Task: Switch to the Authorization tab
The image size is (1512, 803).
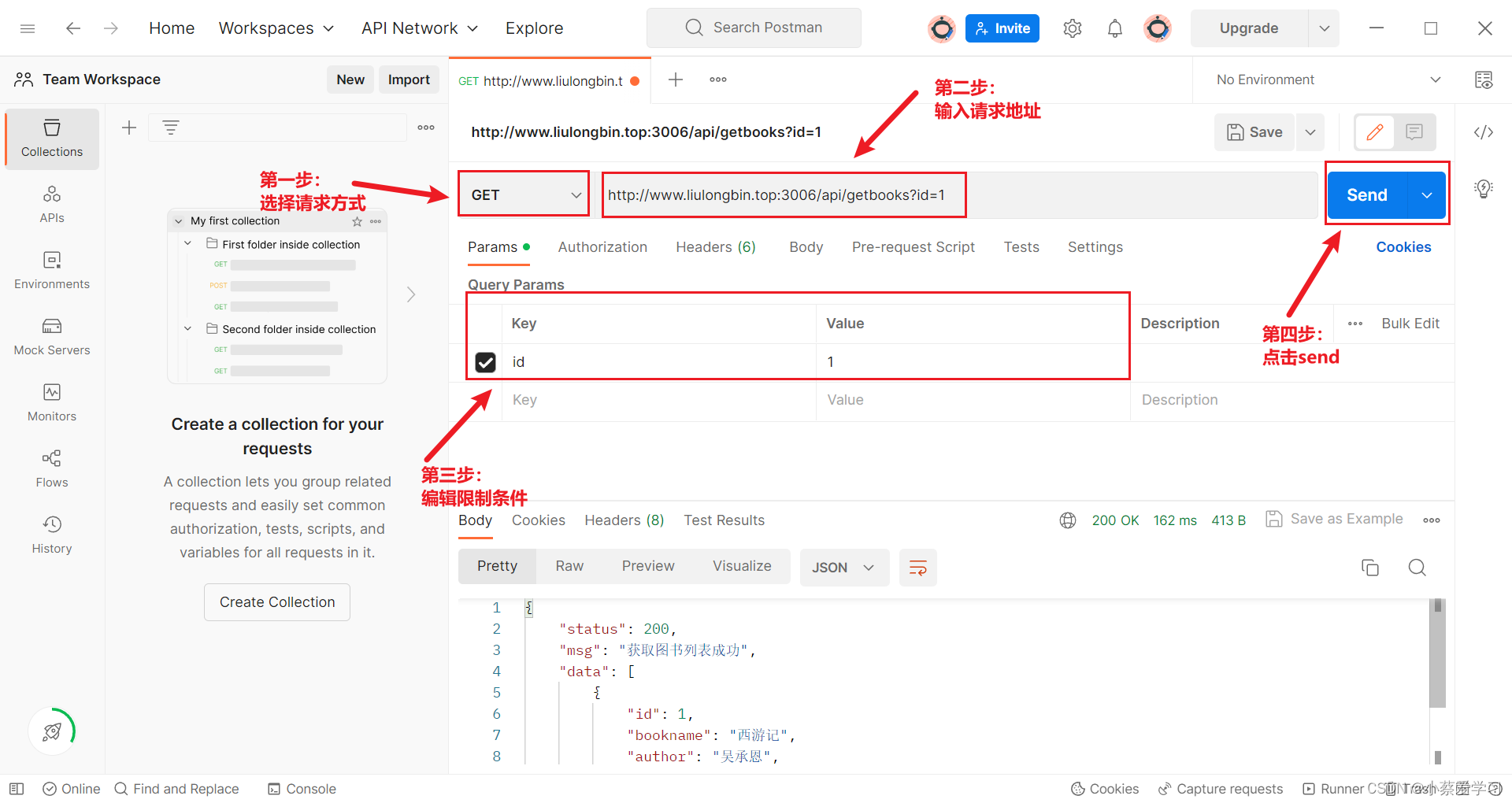Action: [602, 247]
